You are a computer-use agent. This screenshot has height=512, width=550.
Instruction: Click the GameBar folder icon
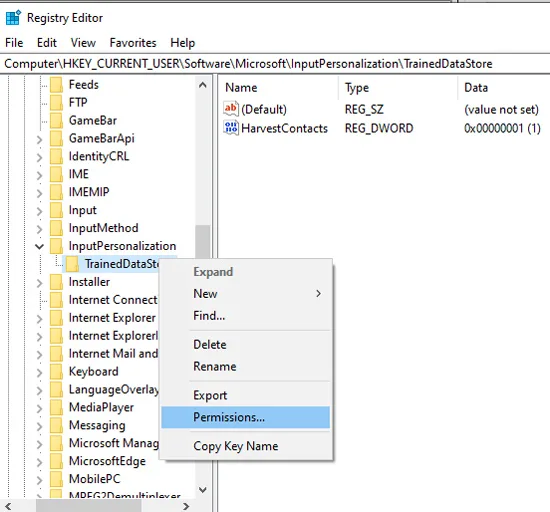(x=56, y=120)
